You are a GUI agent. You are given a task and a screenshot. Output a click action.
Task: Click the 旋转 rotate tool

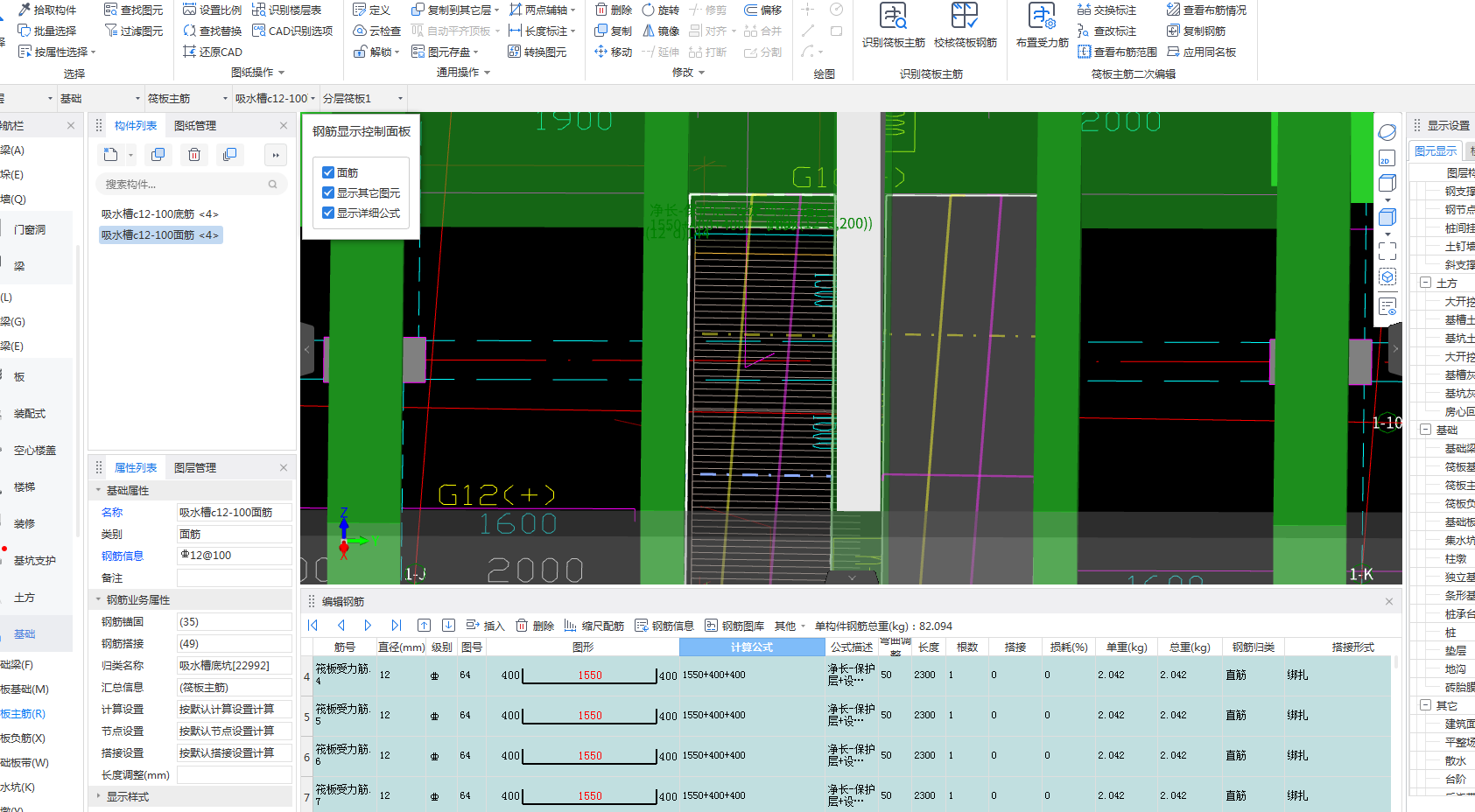pos(661,10)
